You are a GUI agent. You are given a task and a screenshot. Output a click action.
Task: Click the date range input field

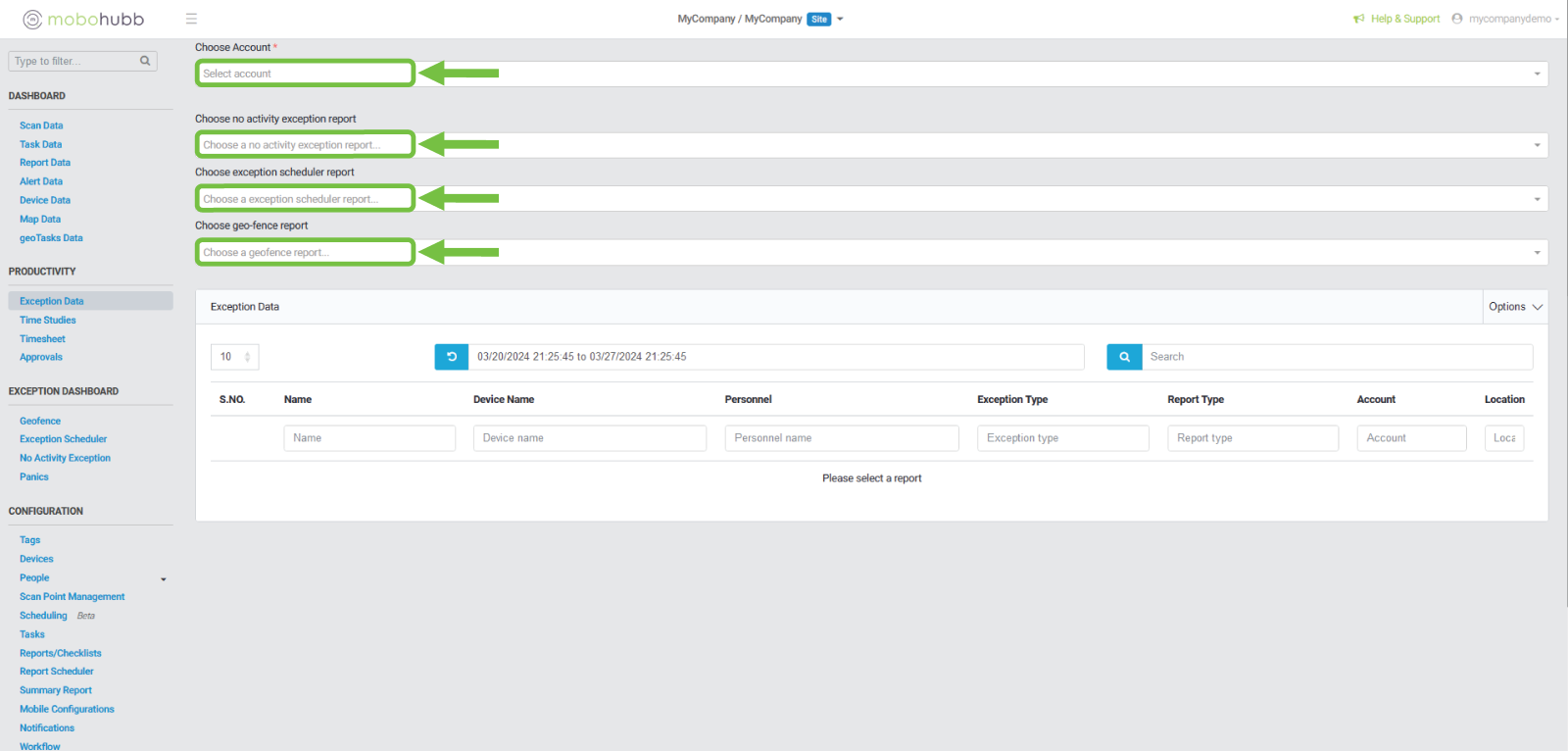point(776,357)
